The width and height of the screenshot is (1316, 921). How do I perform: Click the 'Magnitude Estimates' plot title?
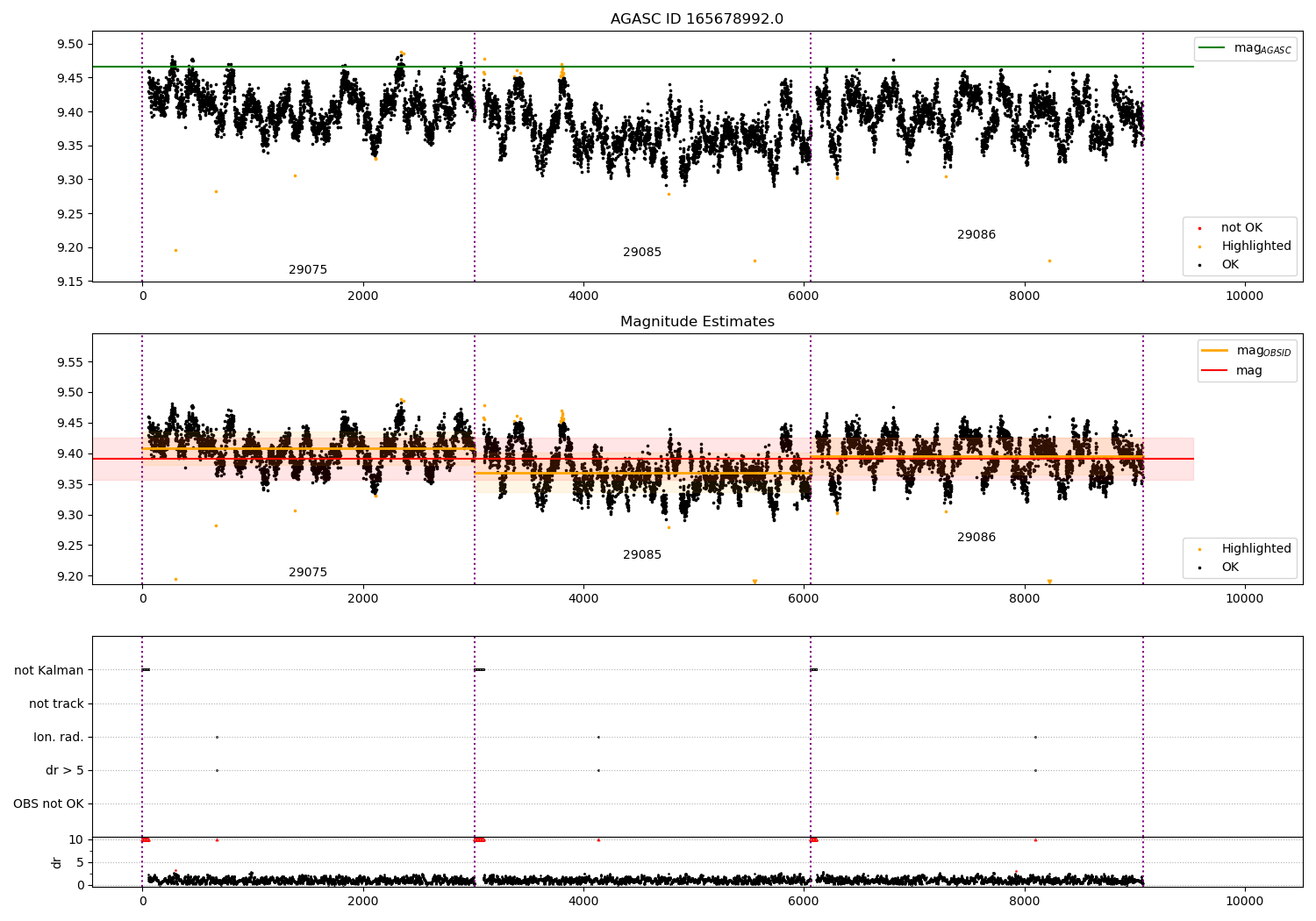point(697,322)
